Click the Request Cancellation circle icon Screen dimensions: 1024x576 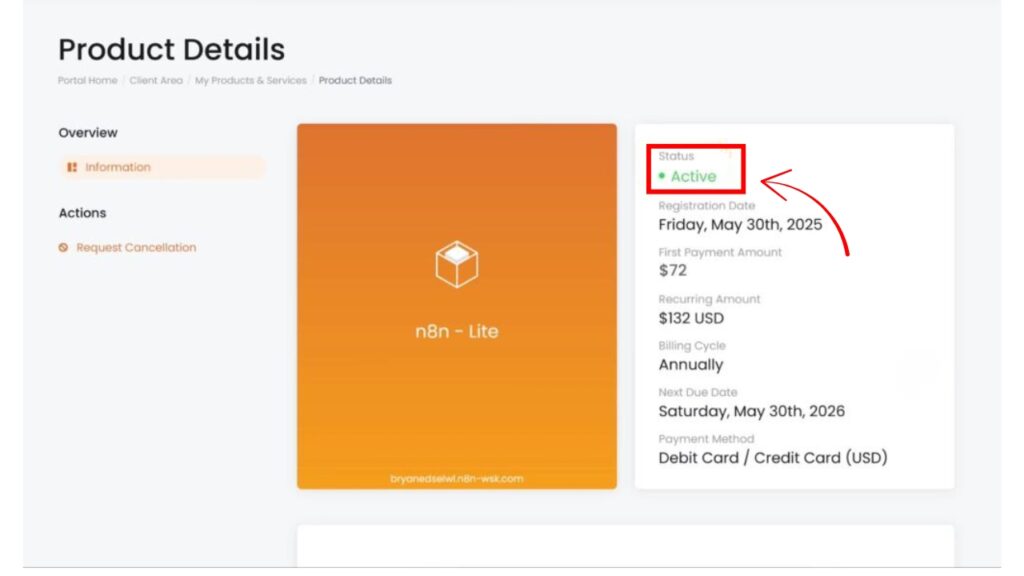point(64,248)
